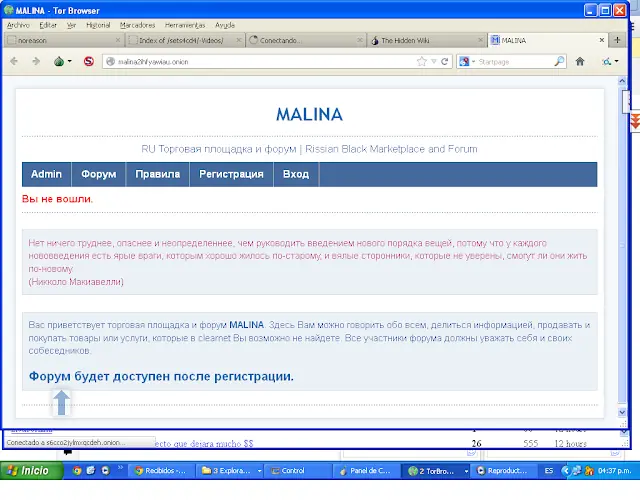
Task: Switch to the Conectando tab
Action: point(305,40)
